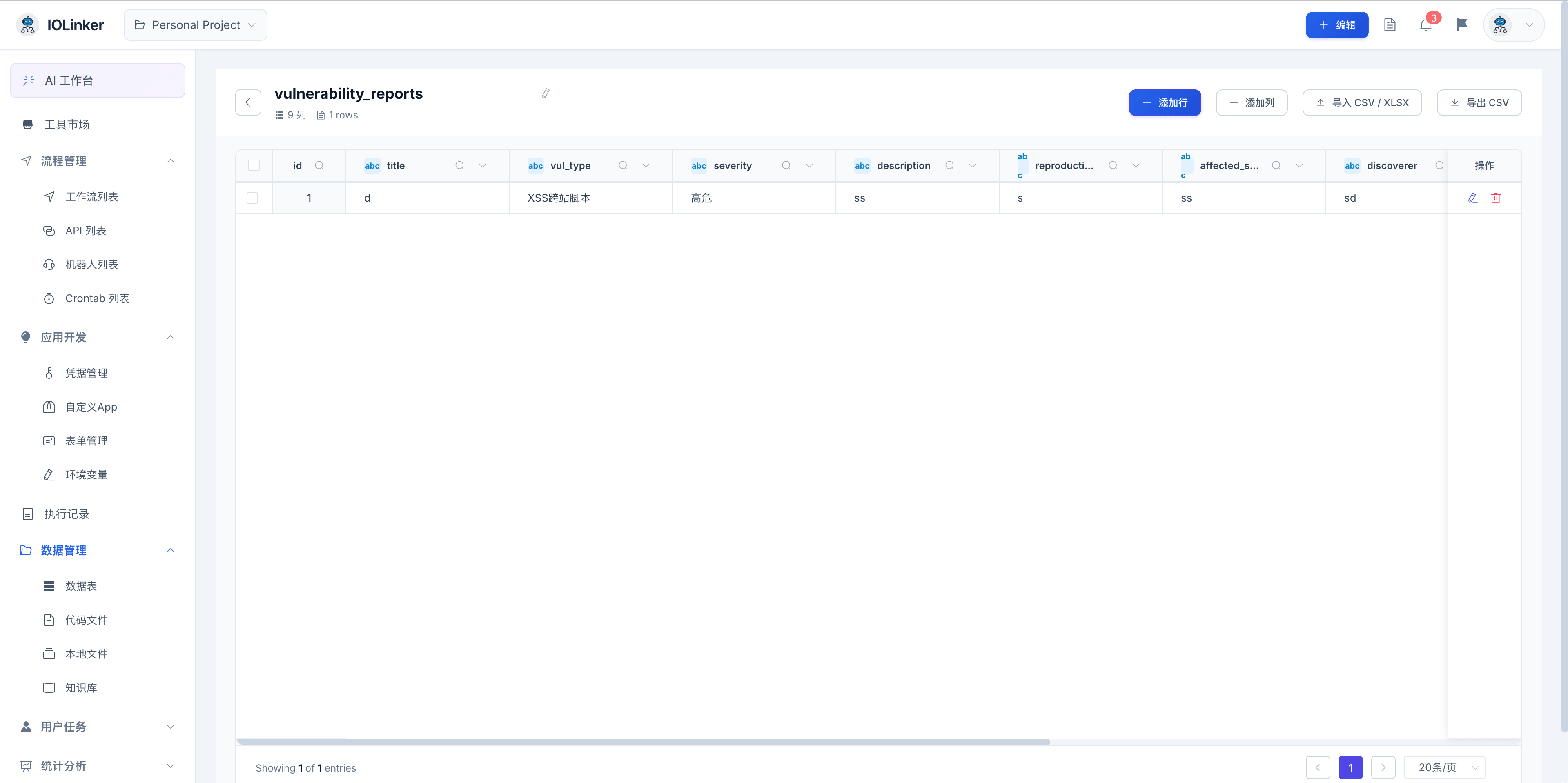Select the checkbox for row 1
This screenshot has height=783, width=1568.
point(252,198)
